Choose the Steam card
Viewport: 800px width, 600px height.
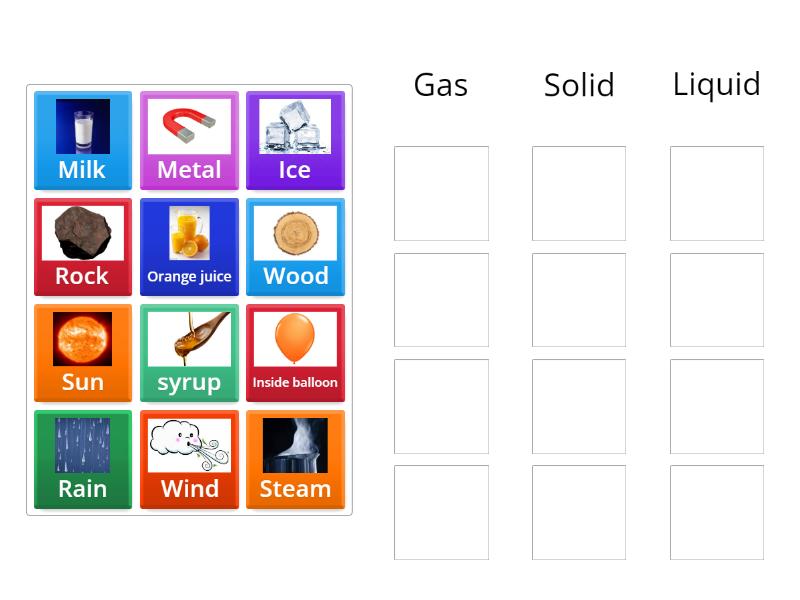(295, 459)
